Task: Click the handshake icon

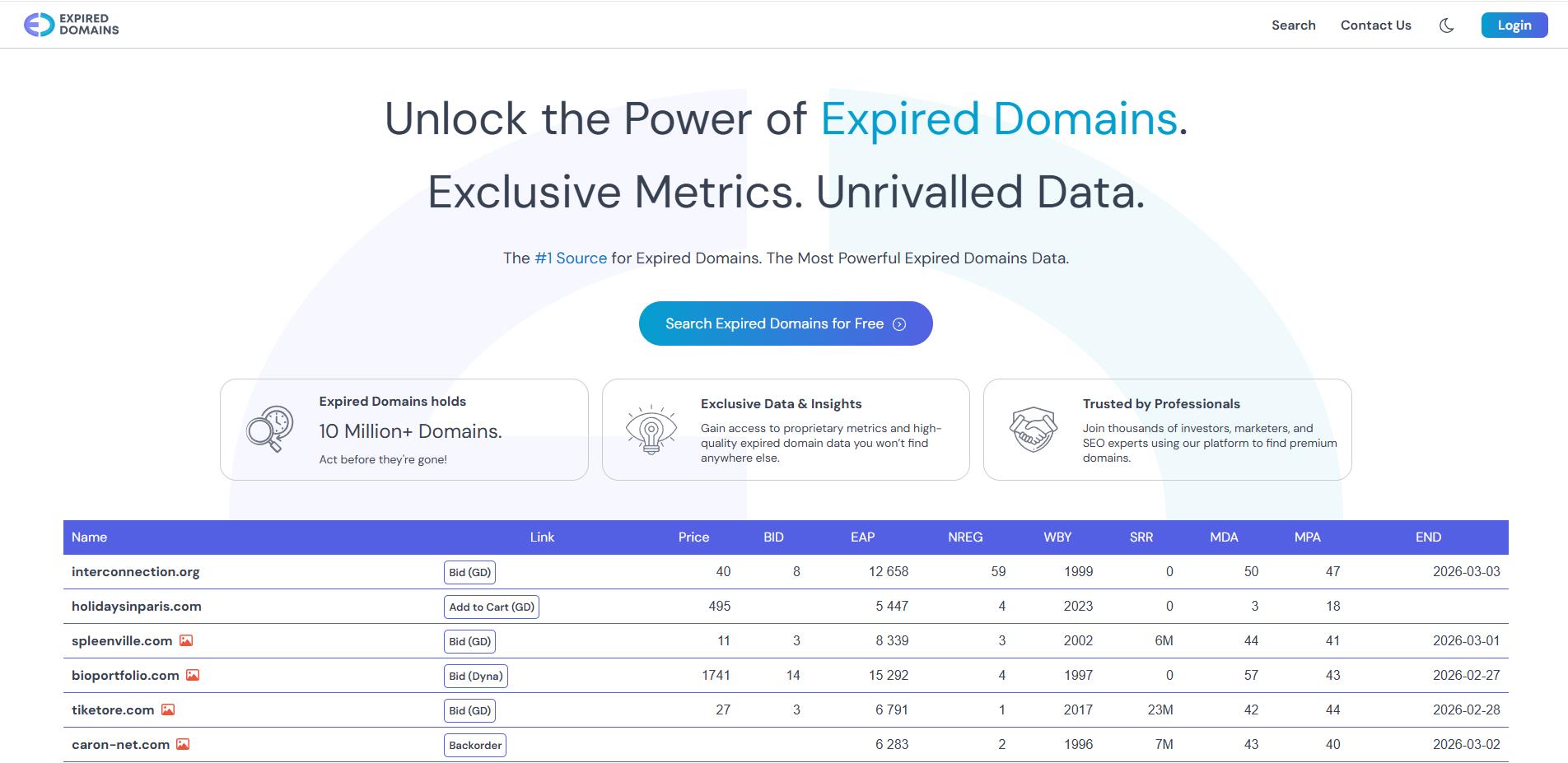Action: 1033,429
